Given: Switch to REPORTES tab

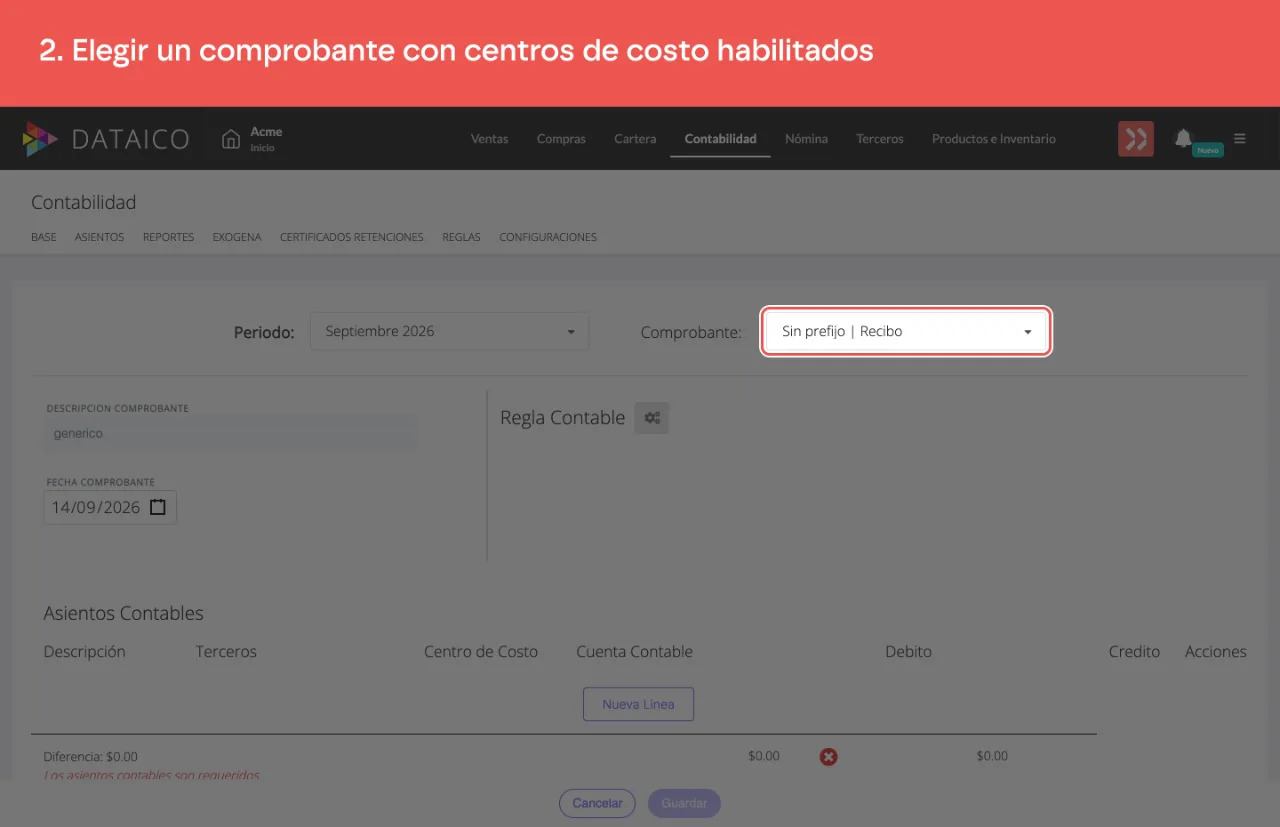Looking at the screenshot, I should (x=168, y=238).
